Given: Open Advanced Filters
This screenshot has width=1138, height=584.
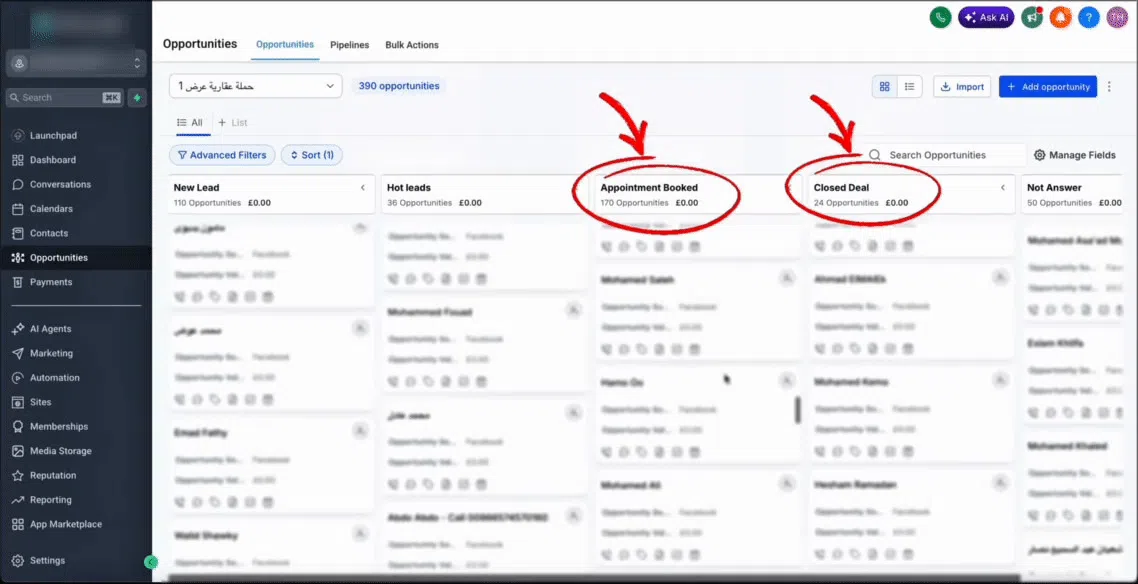Looking at the screenshot, I should (x=222, y=155).
